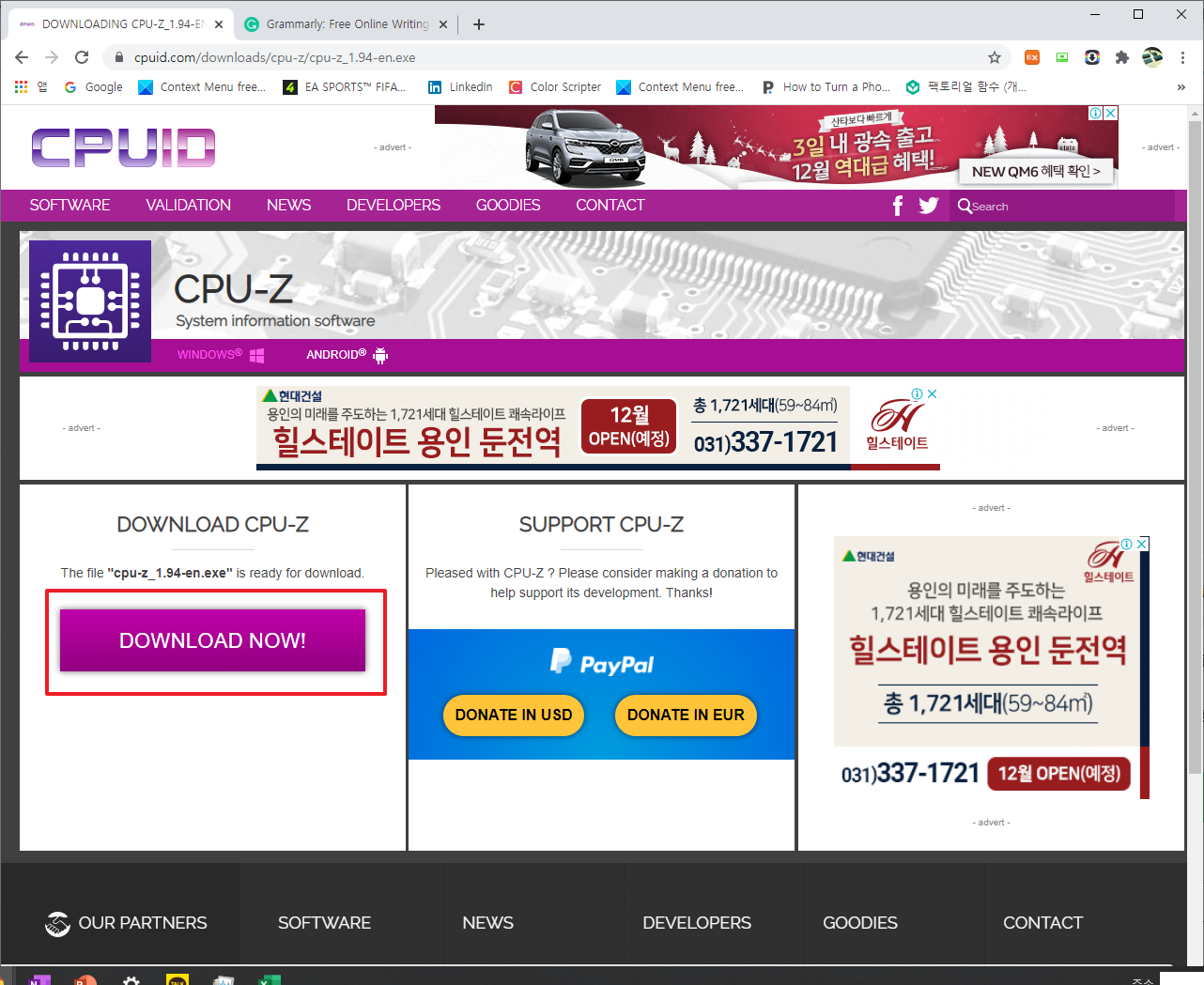Click SOFTWARE in the footer
1204x985 pixels.
[324, 923]
